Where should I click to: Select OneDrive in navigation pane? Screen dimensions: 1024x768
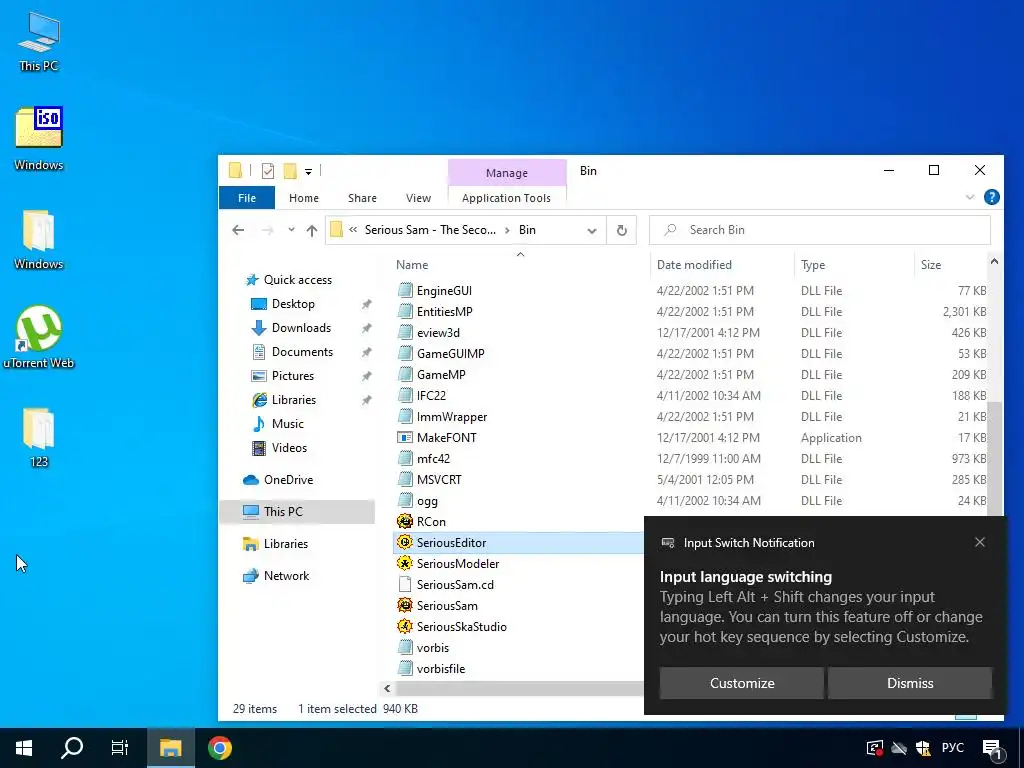click(x=288, y=480)
